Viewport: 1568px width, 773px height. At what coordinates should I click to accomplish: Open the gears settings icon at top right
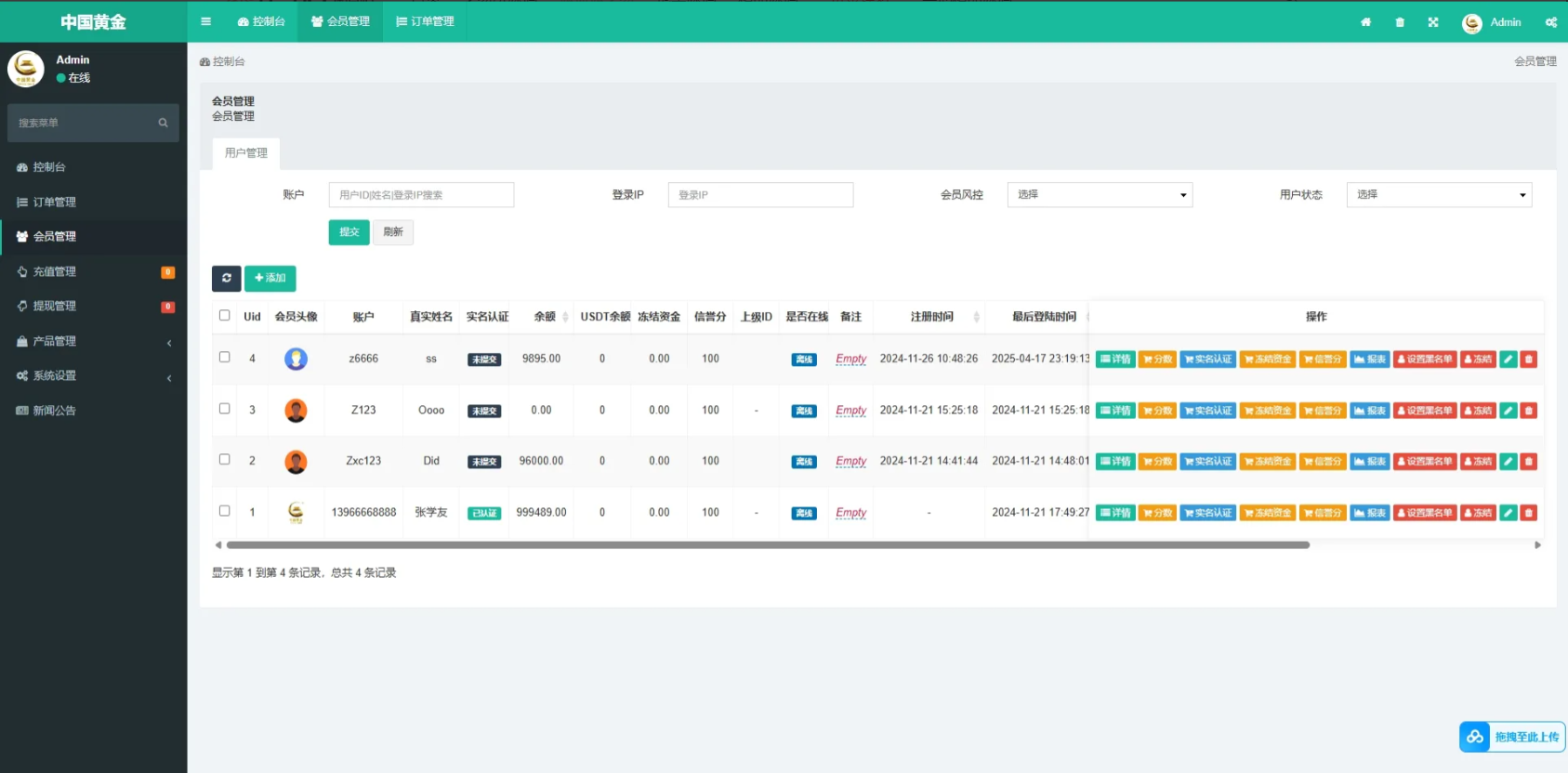coord(1550,22)
